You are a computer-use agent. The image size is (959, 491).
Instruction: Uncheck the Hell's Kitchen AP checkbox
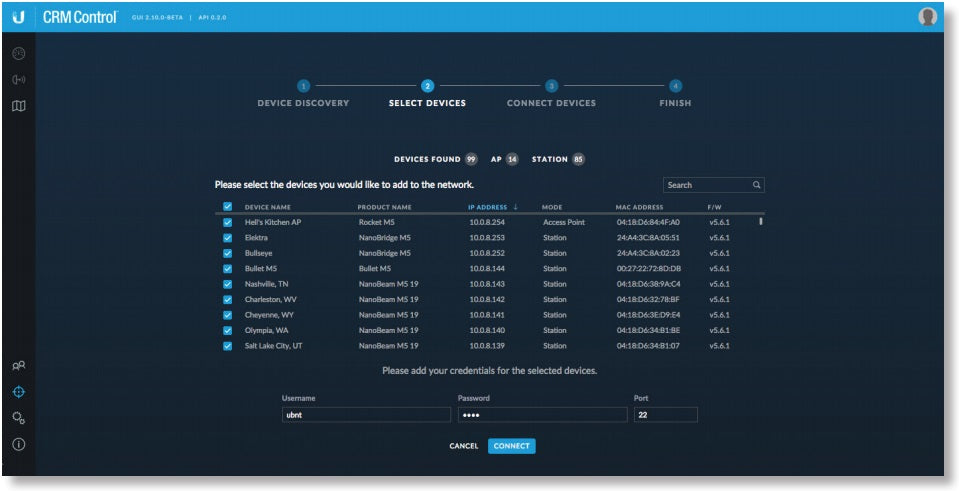tap(228, 223)
